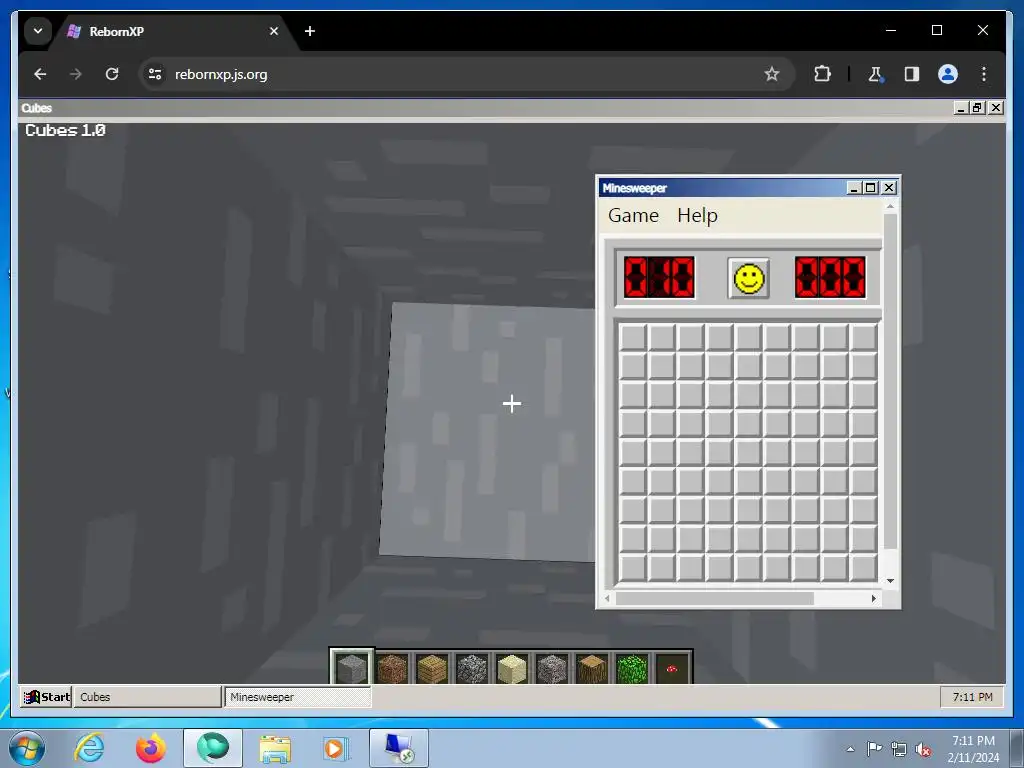The width and height of the screenshot is (1024, 768).
Task: Switch to Cubes in the XP taskbar
Action: tap(148, 697)
